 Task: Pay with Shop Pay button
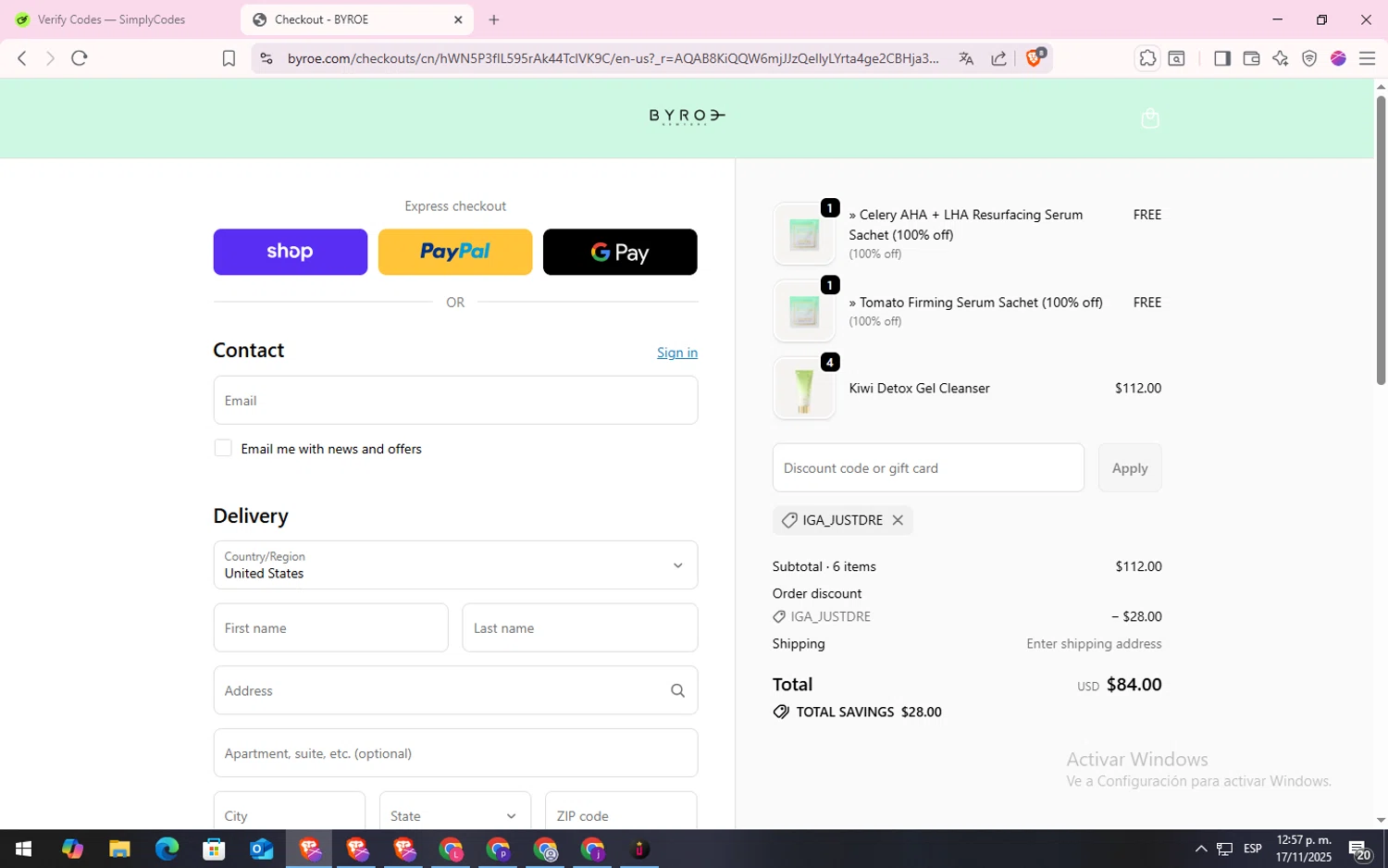pyautogui.click(x=291, y=252)
